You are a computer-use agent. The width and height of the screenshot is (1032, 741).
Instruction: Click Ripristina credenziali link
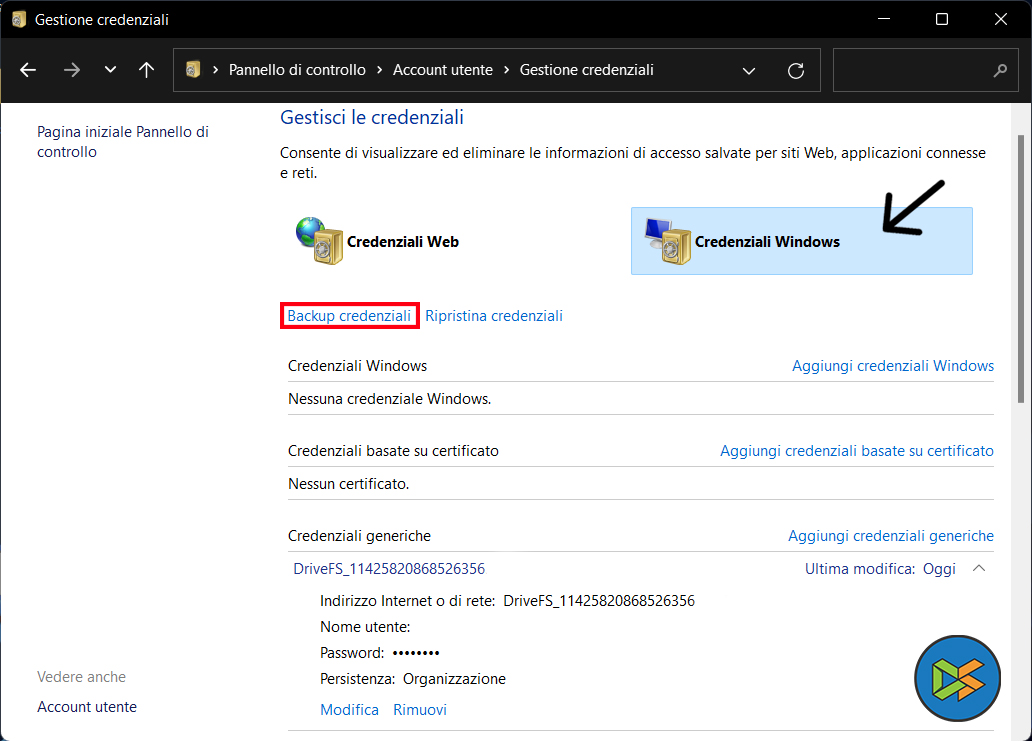(x=494, y=316)
